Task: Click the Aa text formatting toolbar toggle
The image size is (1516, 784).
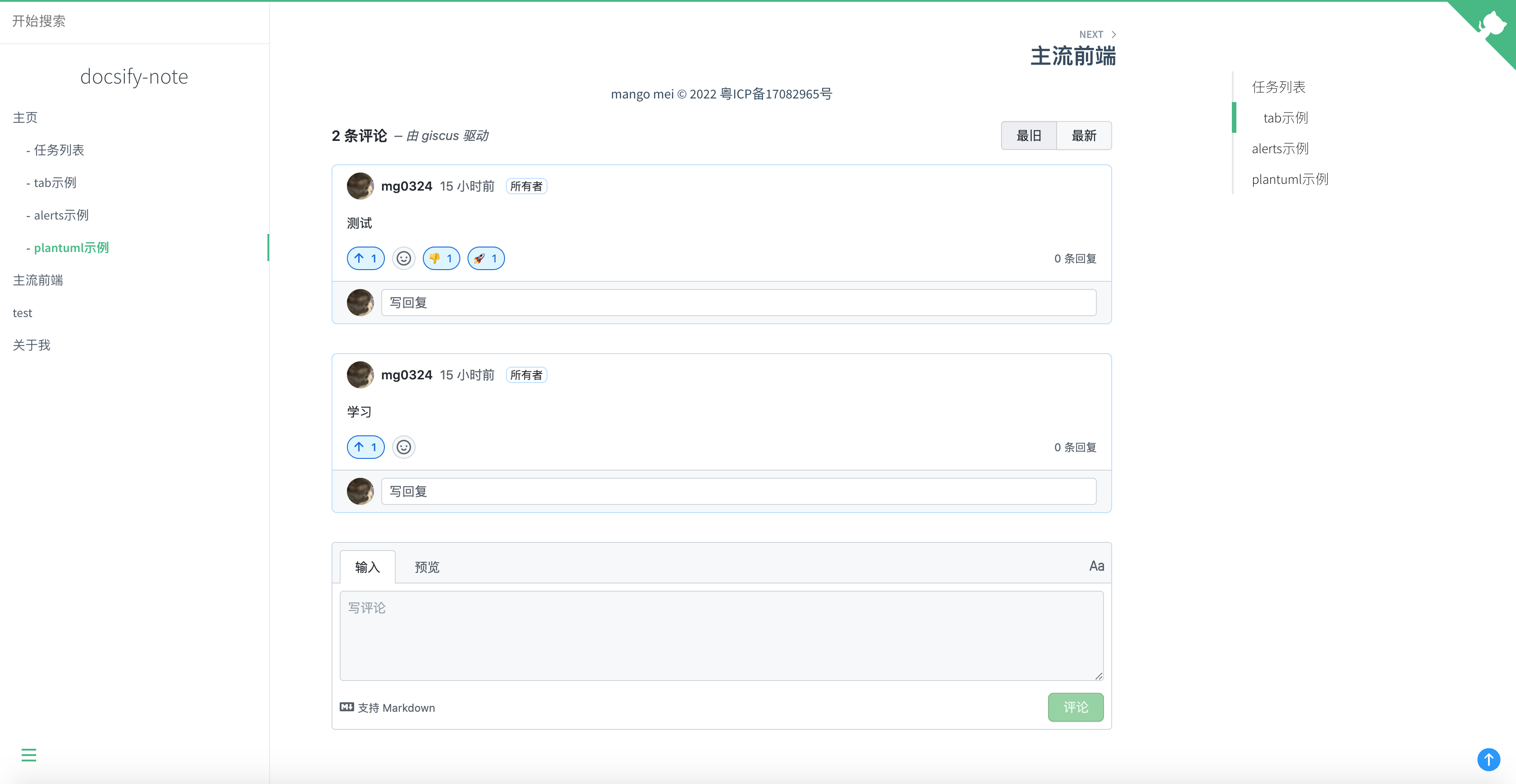Action: [1096, 566]
